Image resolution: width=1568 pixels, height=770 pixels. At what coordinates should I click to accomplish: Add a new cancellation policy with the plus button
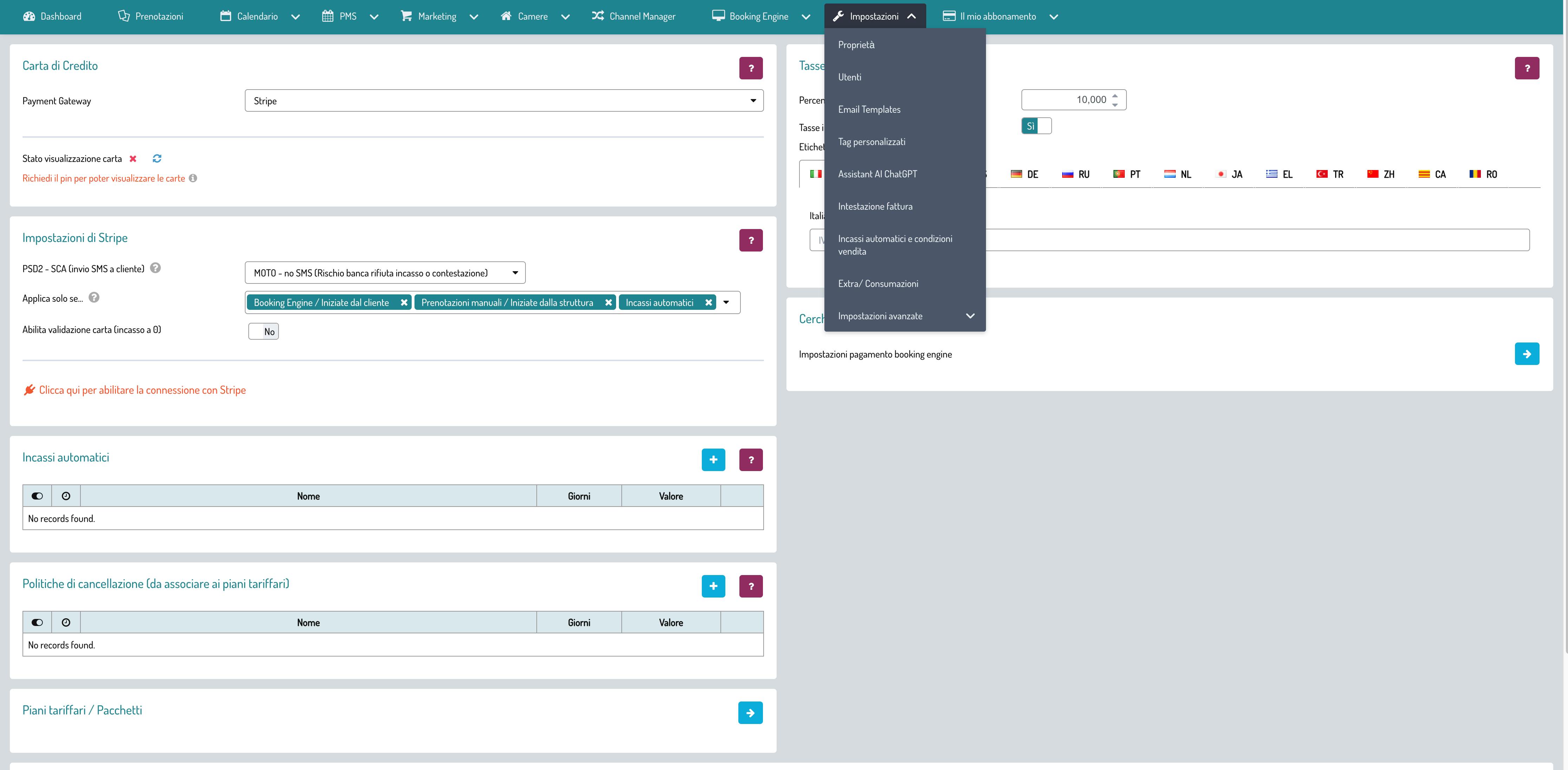pyautogui.click(x=713, y=586)
